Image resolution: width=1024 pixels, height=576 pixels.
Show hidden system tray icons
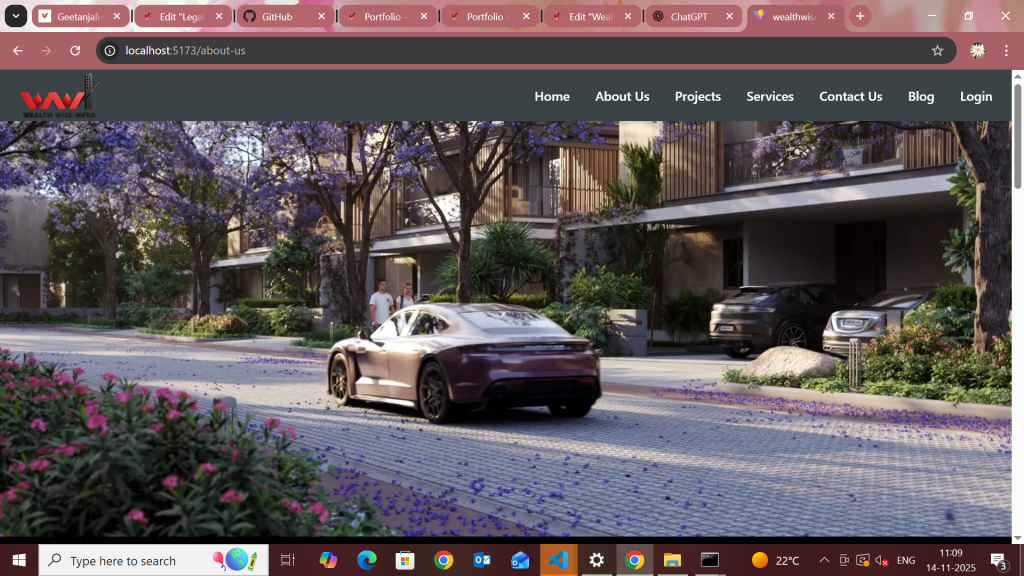[x=824, y=560]
